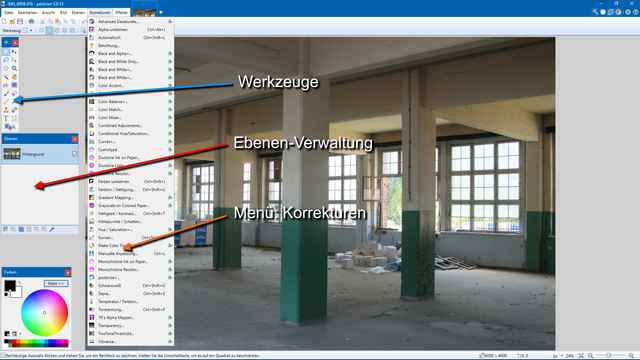Click the Save floppy disk icon
Image resolution: width=640 pixels, height=360 pixels.
[20, 21]
